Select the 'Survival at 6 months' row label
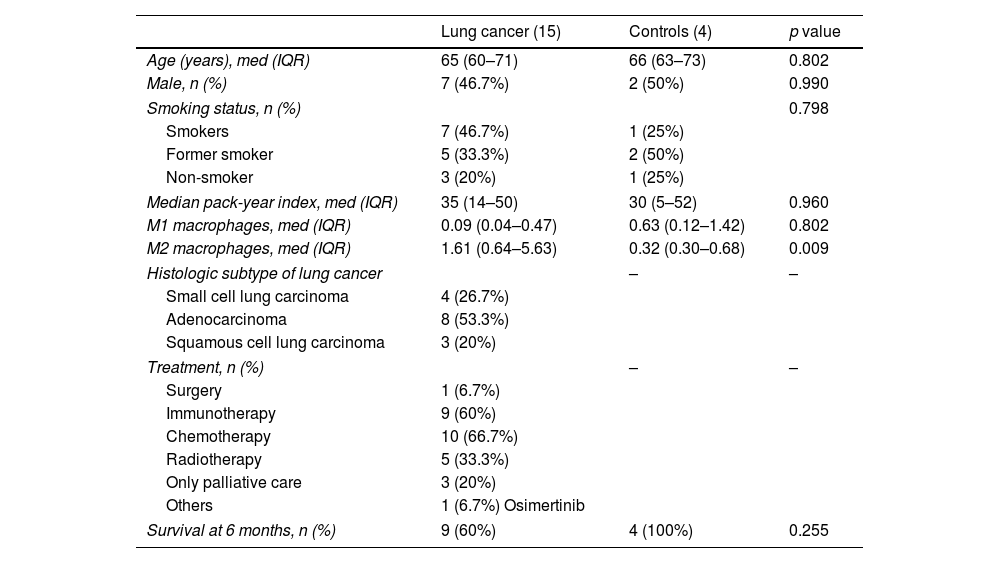Screen dimensions: 1000x563 tap(241, 530)
